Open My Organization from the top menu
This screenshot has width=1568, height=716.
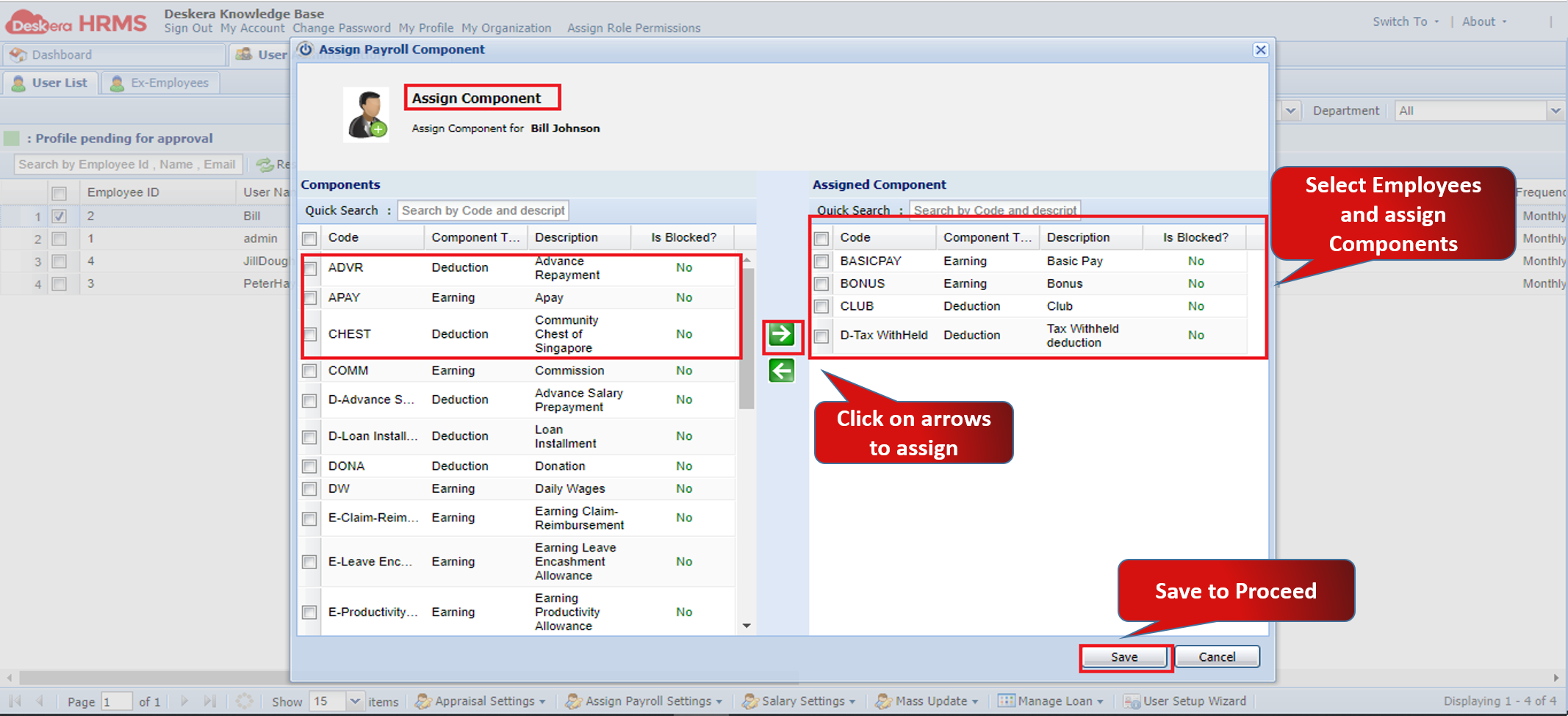[506, 28]
